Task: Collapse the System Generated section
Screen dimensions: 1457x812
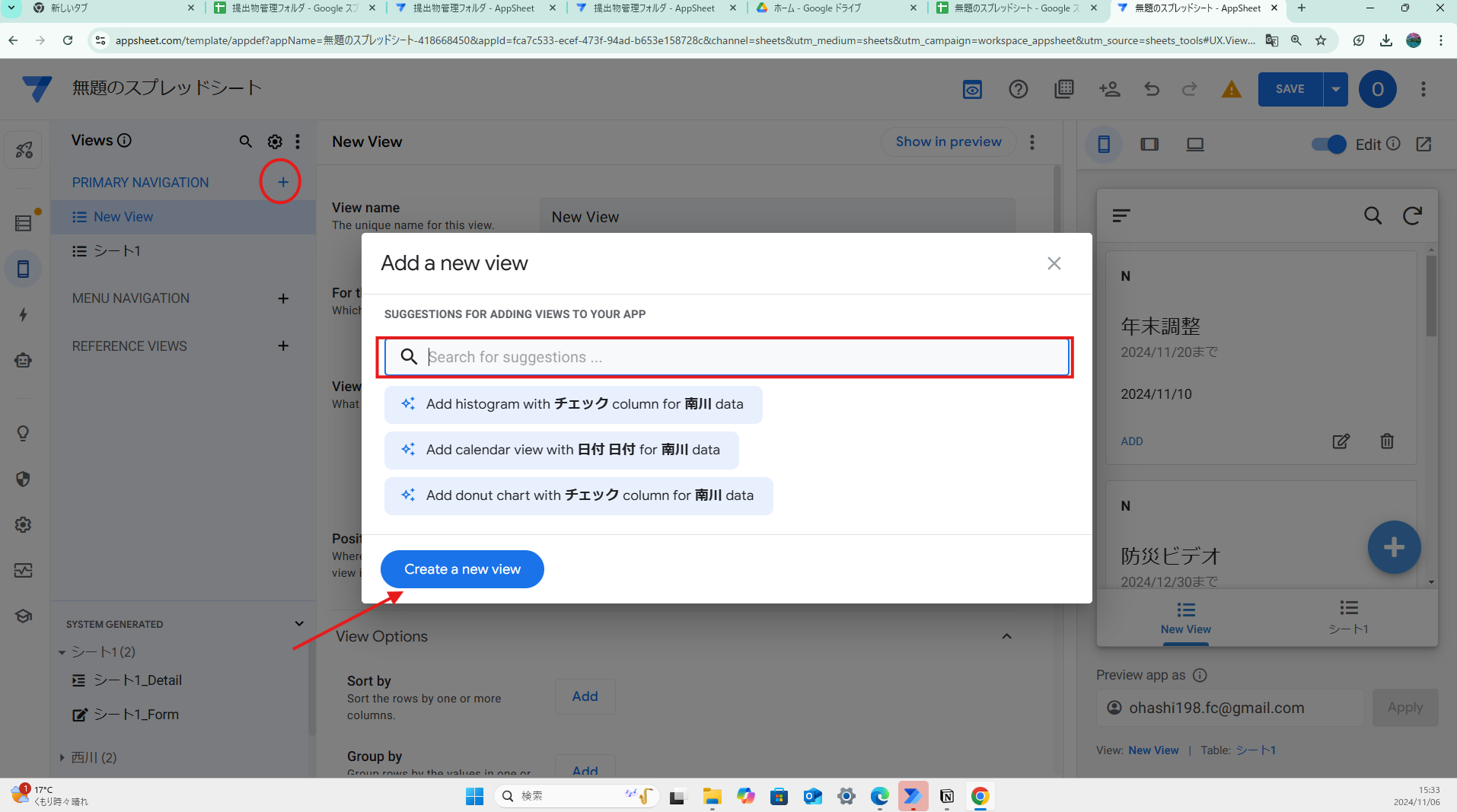Action: coord(299,624)
